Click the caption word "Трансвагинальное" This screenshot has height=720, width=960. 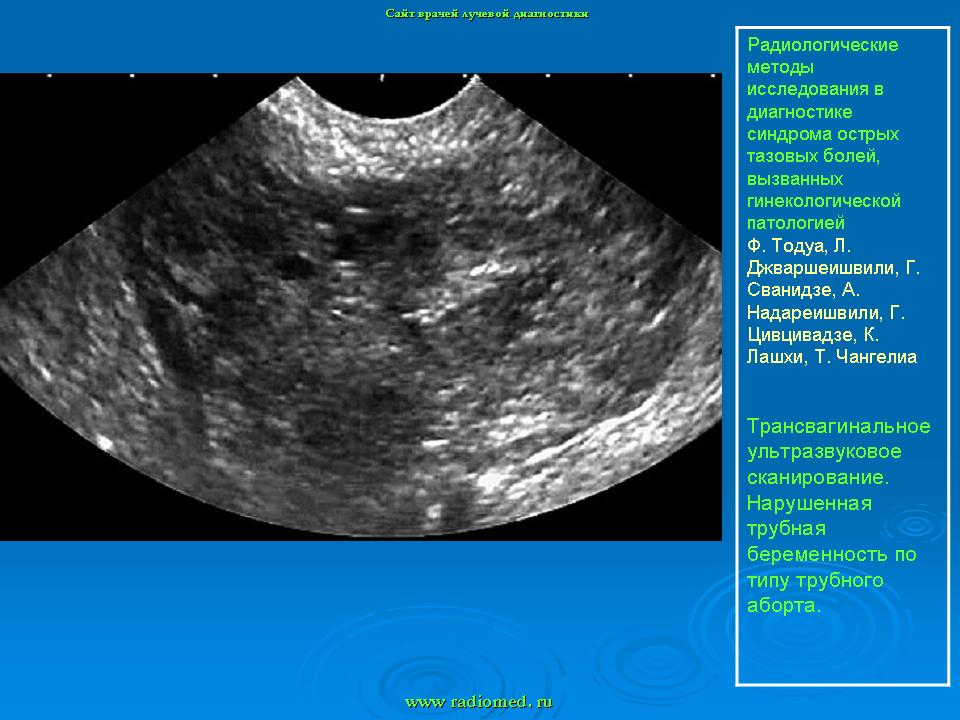[x=838, y=427]
